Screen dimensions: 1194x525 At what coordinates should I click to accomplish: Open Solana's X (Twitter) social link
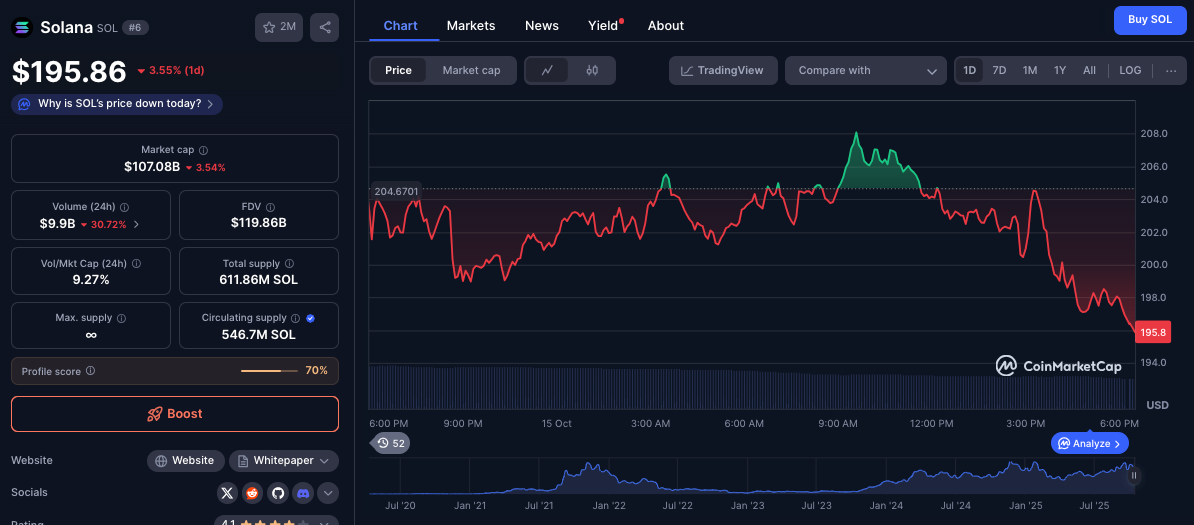coord(227,492)
